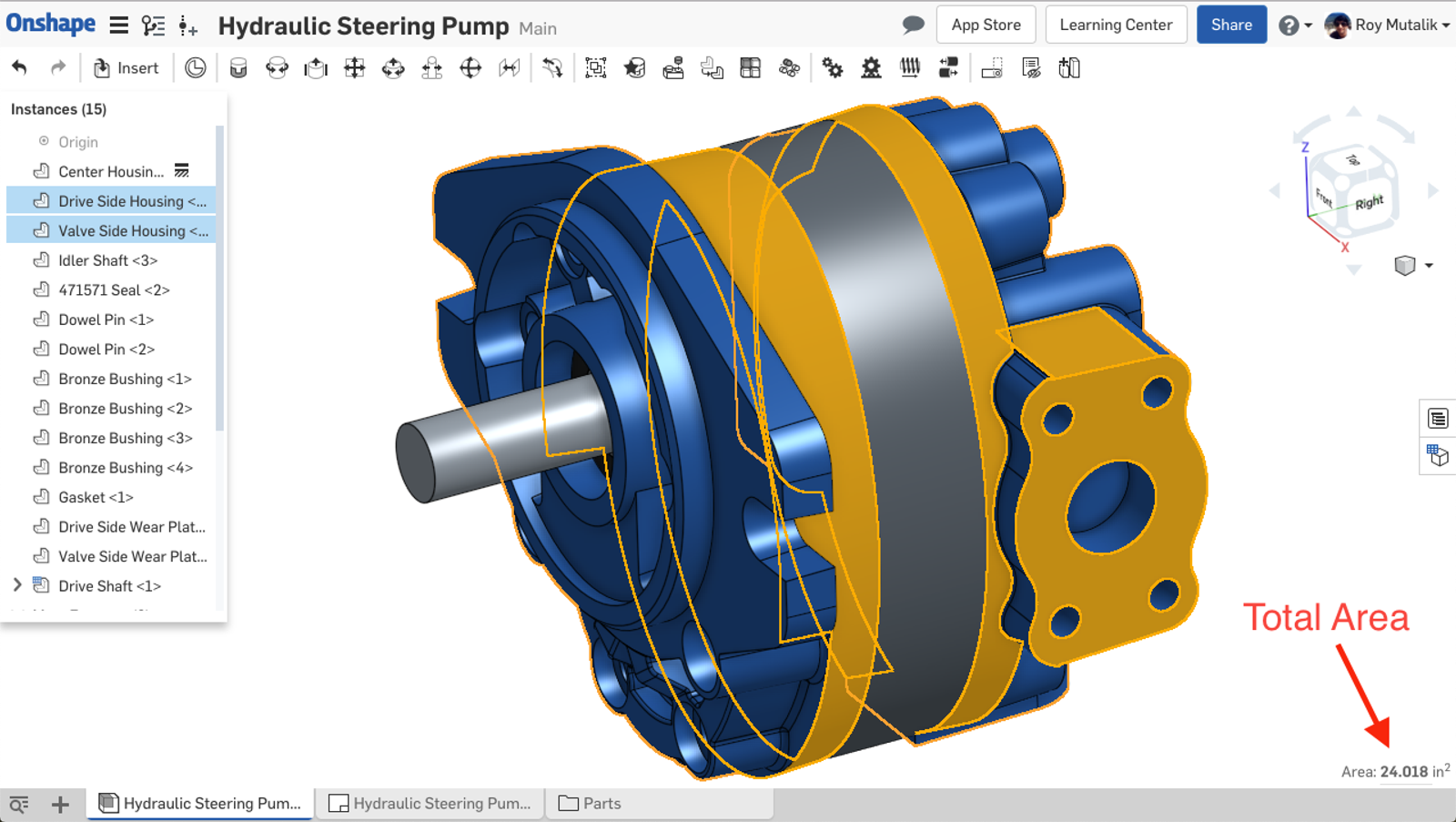Activate the Gear relation tool
1456x822 pixels.
click(833, 68)
